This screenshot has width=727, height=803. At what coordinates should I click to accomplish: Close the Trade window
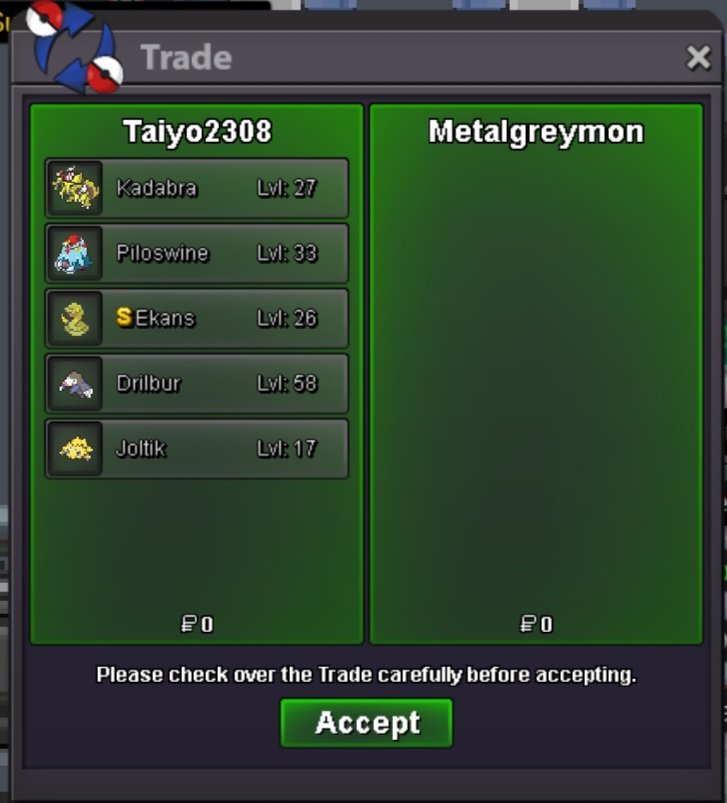point(698,57)
